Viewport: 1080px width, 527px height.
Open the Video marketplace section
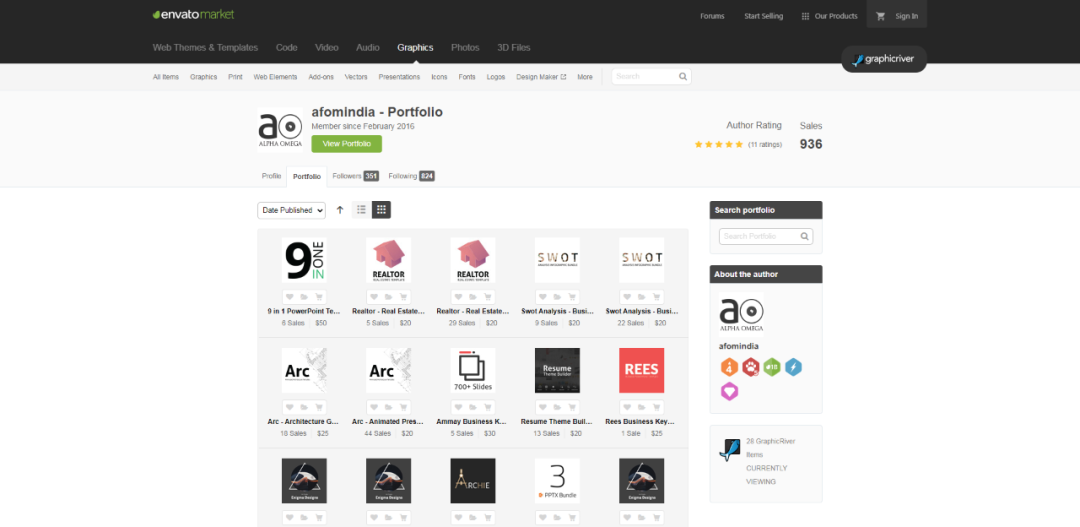326,48
